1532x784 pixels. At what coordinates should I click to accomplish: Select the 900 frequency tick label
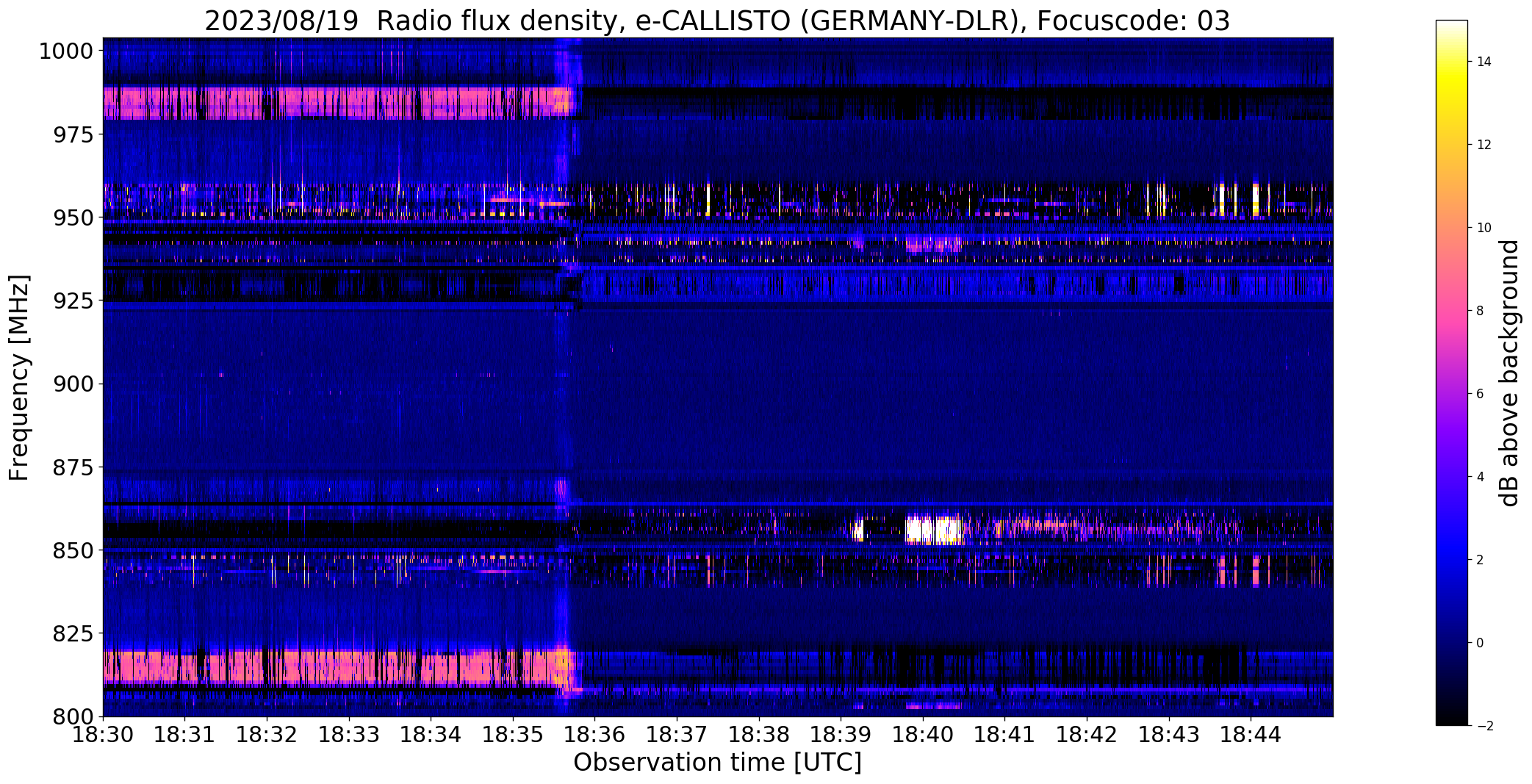point(73,384)
